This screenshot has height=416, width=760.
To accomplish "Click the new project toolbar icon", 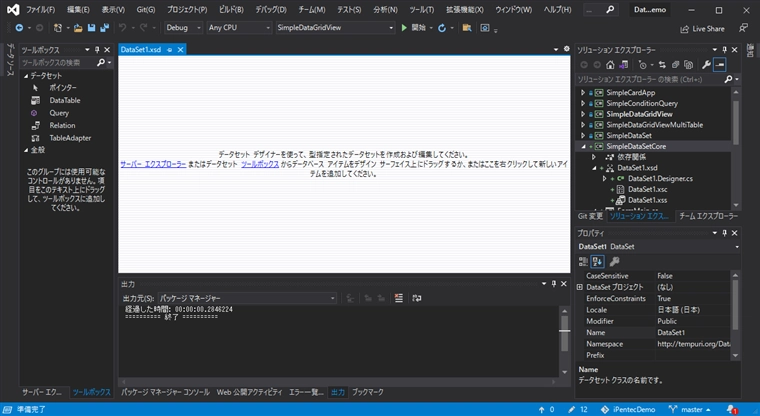I will click(58, 28).
